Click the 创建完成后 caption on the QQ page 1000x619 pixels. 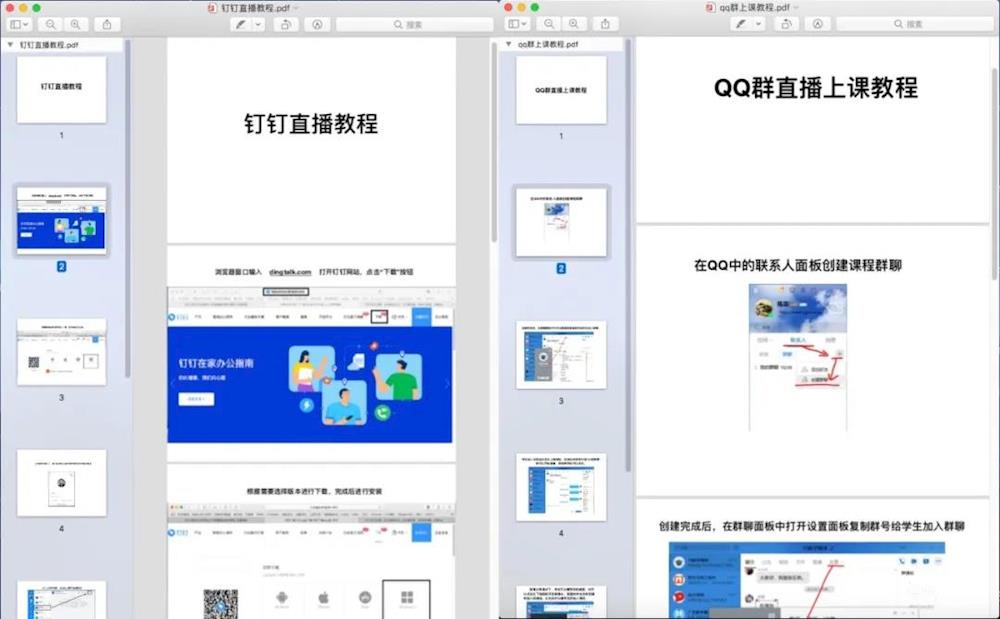pyautogui.click(x=811, y=526)
